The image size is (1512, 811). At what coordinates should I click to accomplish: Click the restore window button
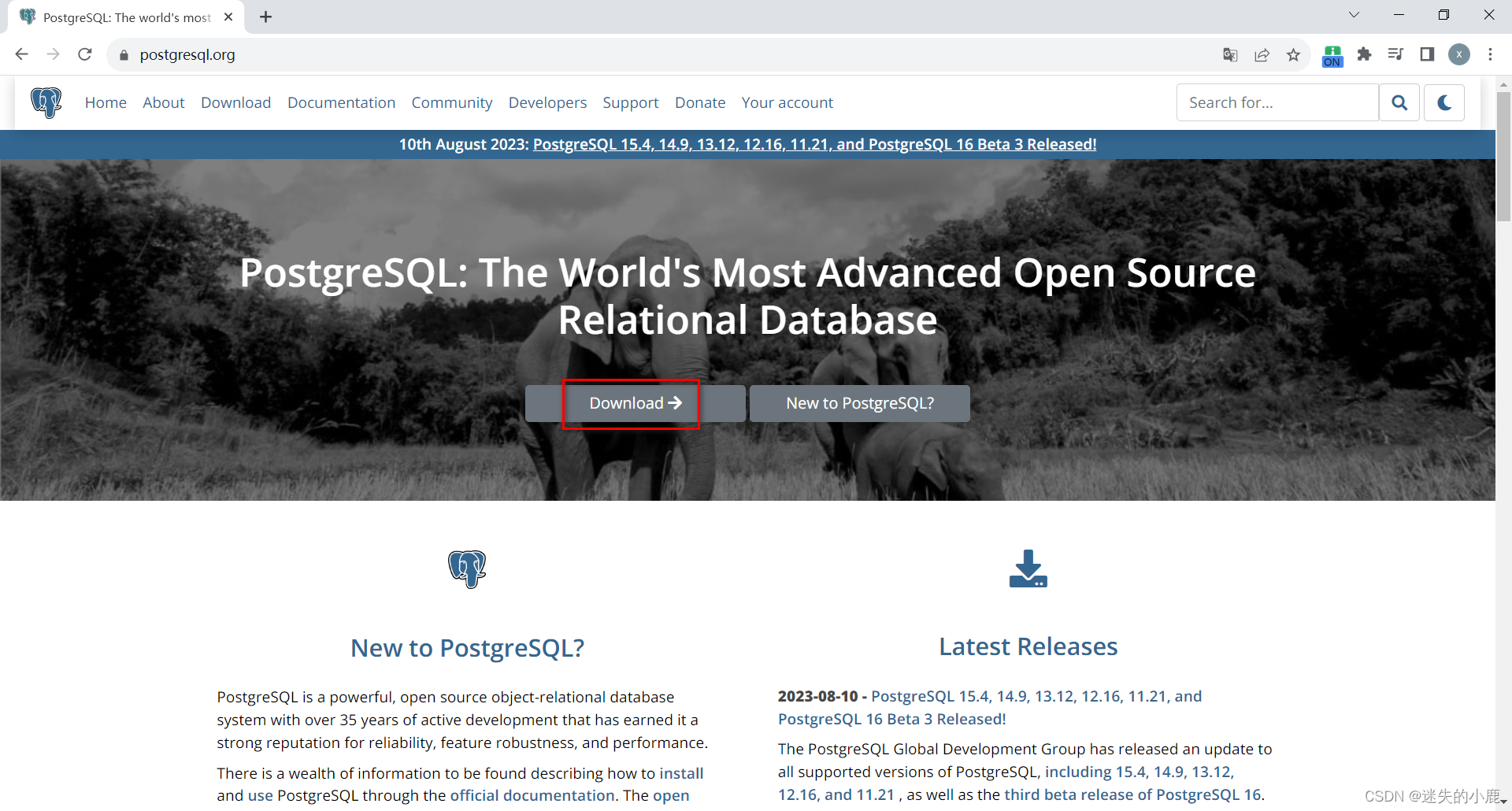pyautogui.click(x=1443, y=15)
